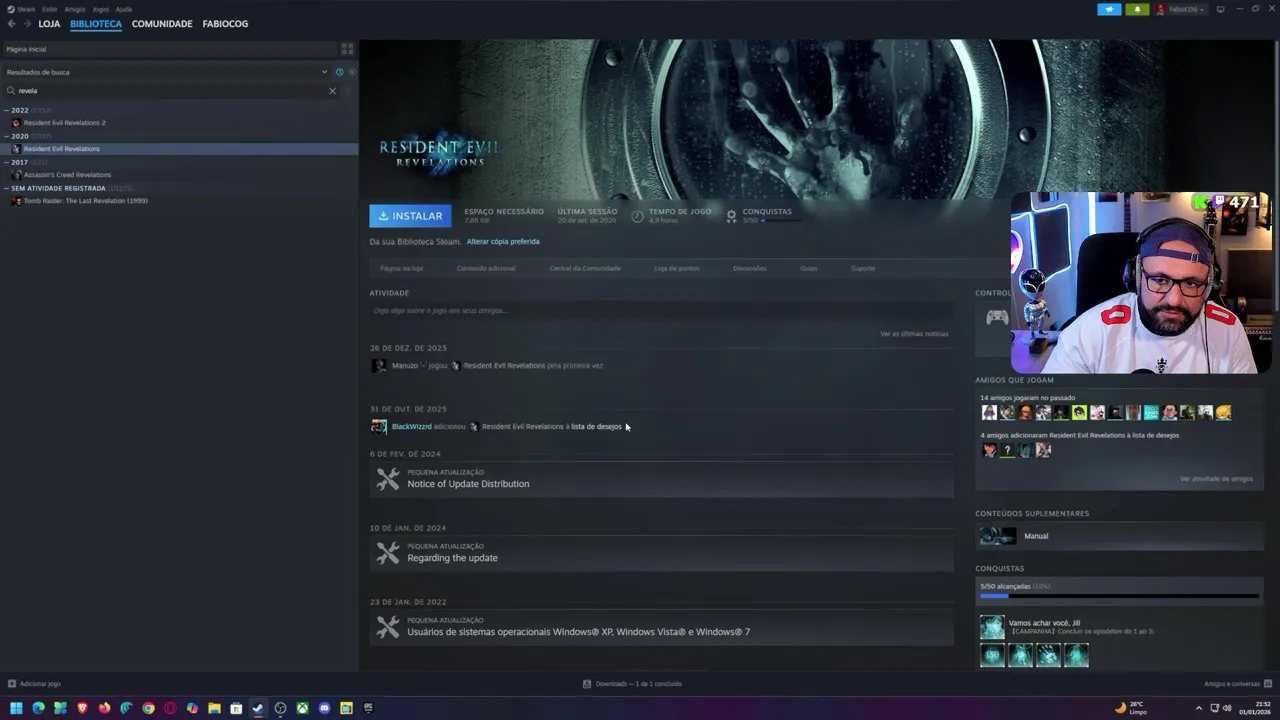Image resolution: width=1280 pixels, height=720 pixels.
Task: Toggle sort by recent activity clock icon
Action: [x=339, y=72]
